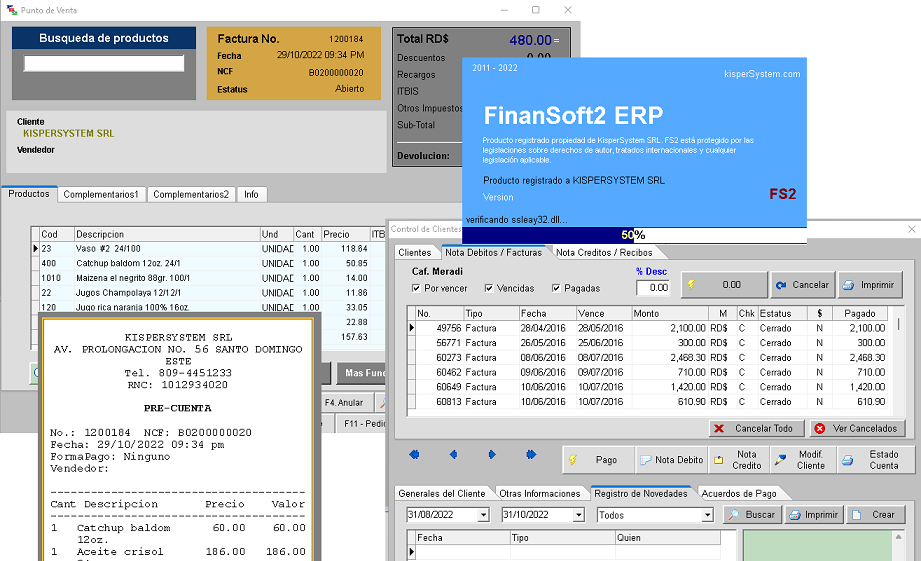The height and width of the screenshot is (561, 921).
Task: Click next record blue arrow
Action: 491,455
